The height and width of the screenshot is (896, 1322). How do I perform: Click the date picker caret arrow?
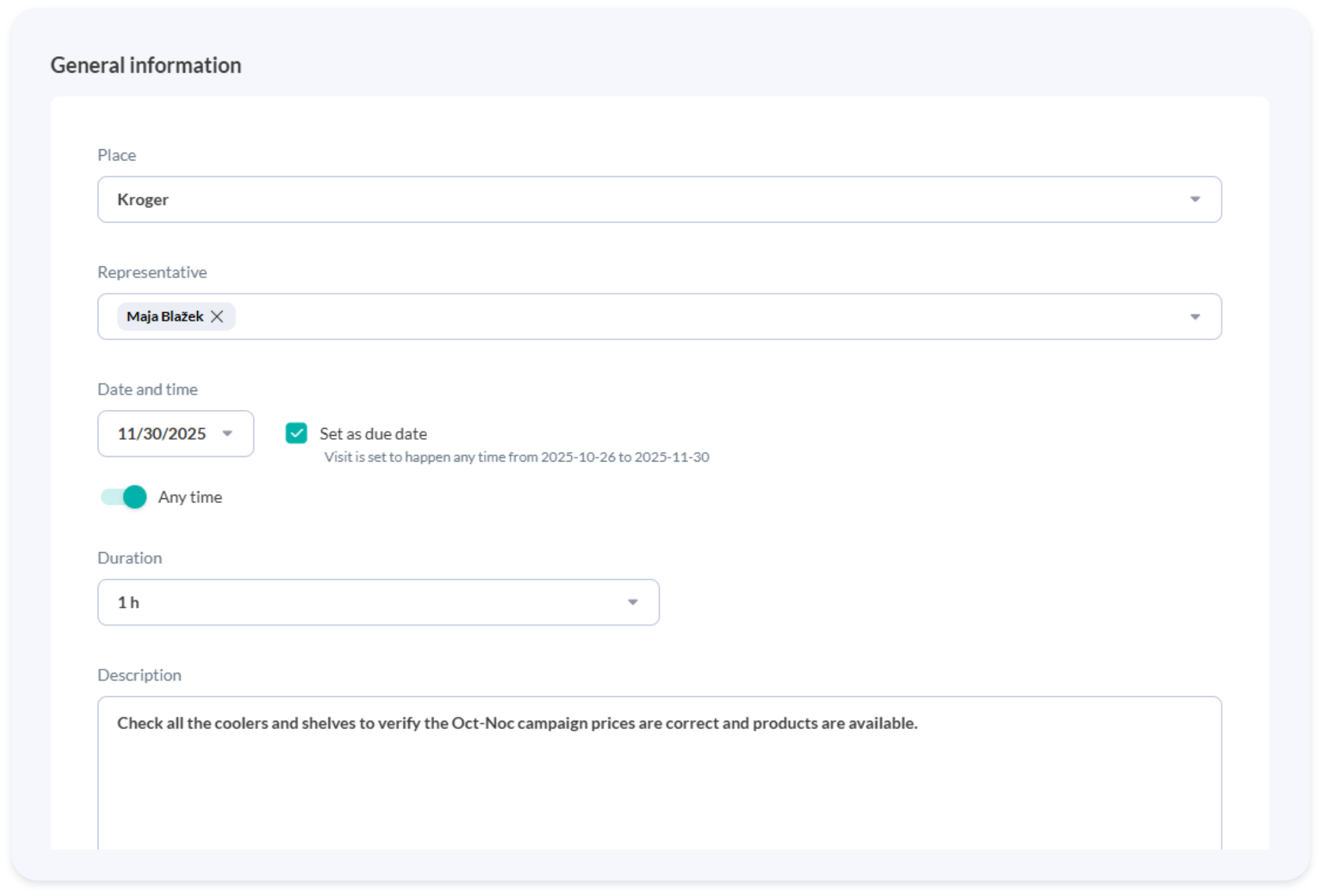227,434
